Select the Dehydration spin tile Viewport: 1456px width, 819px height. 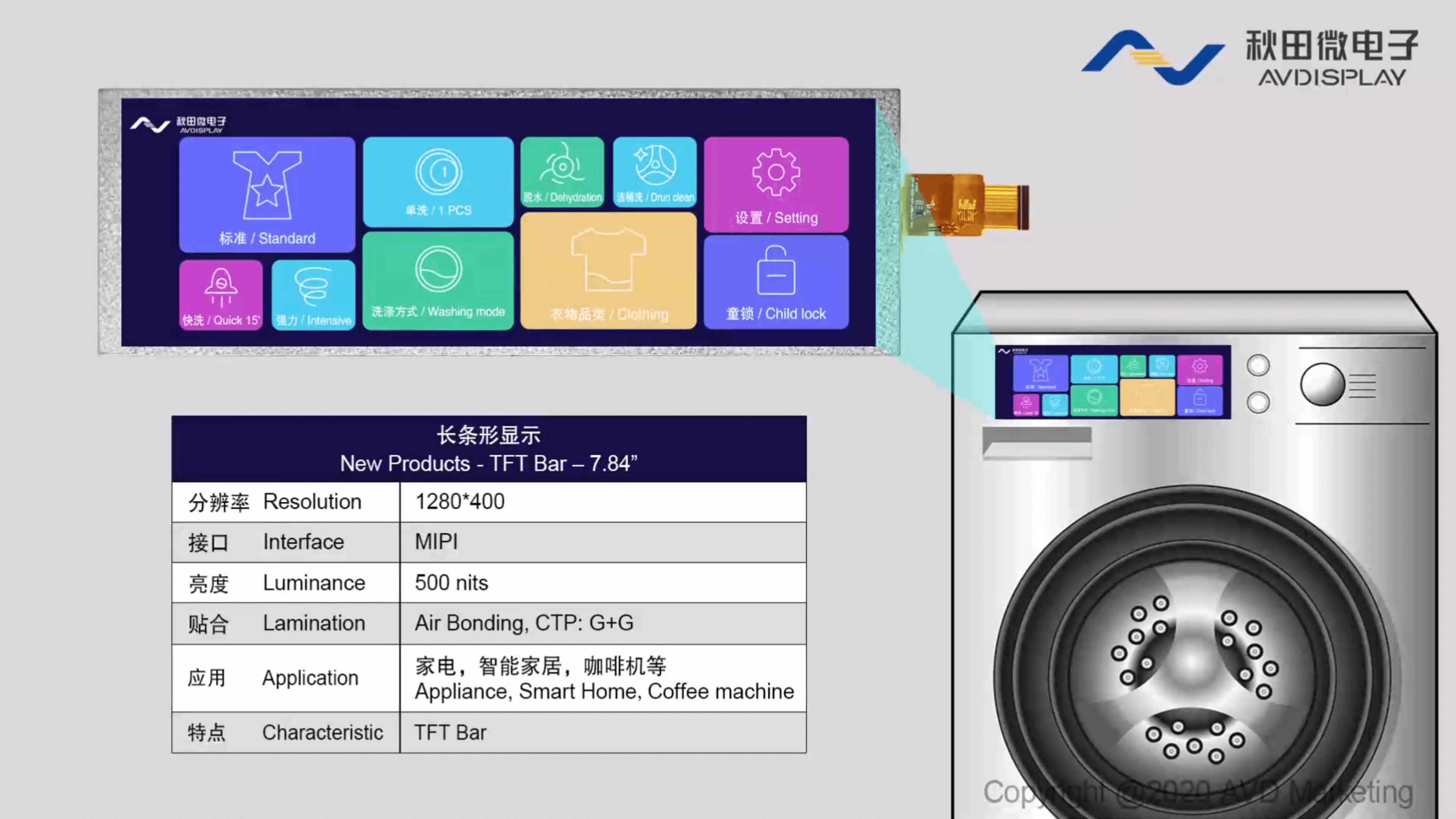(x=562, y=172)
